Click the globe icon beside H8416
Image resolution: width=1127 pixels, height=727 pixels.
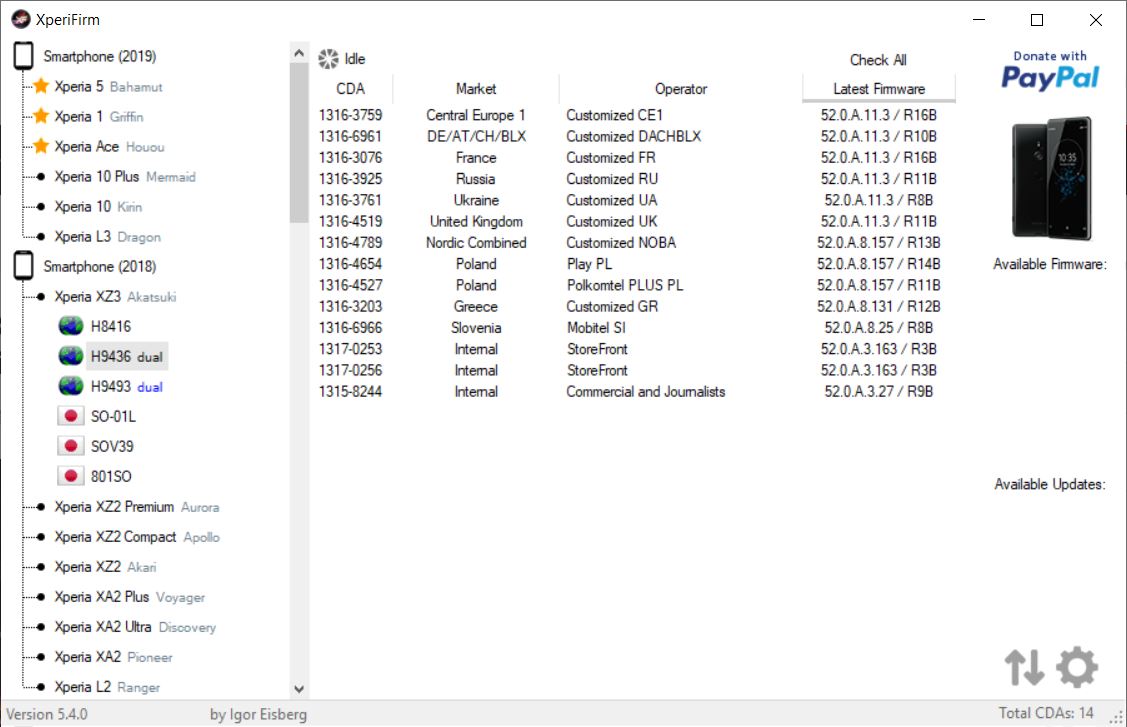(70, 326)
